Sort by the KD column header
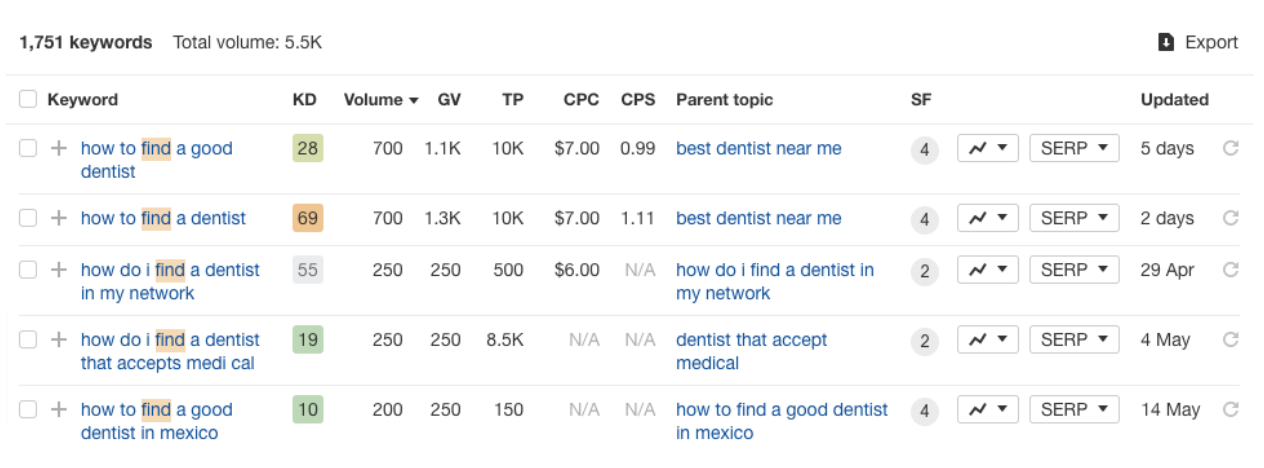 [304, 100]
